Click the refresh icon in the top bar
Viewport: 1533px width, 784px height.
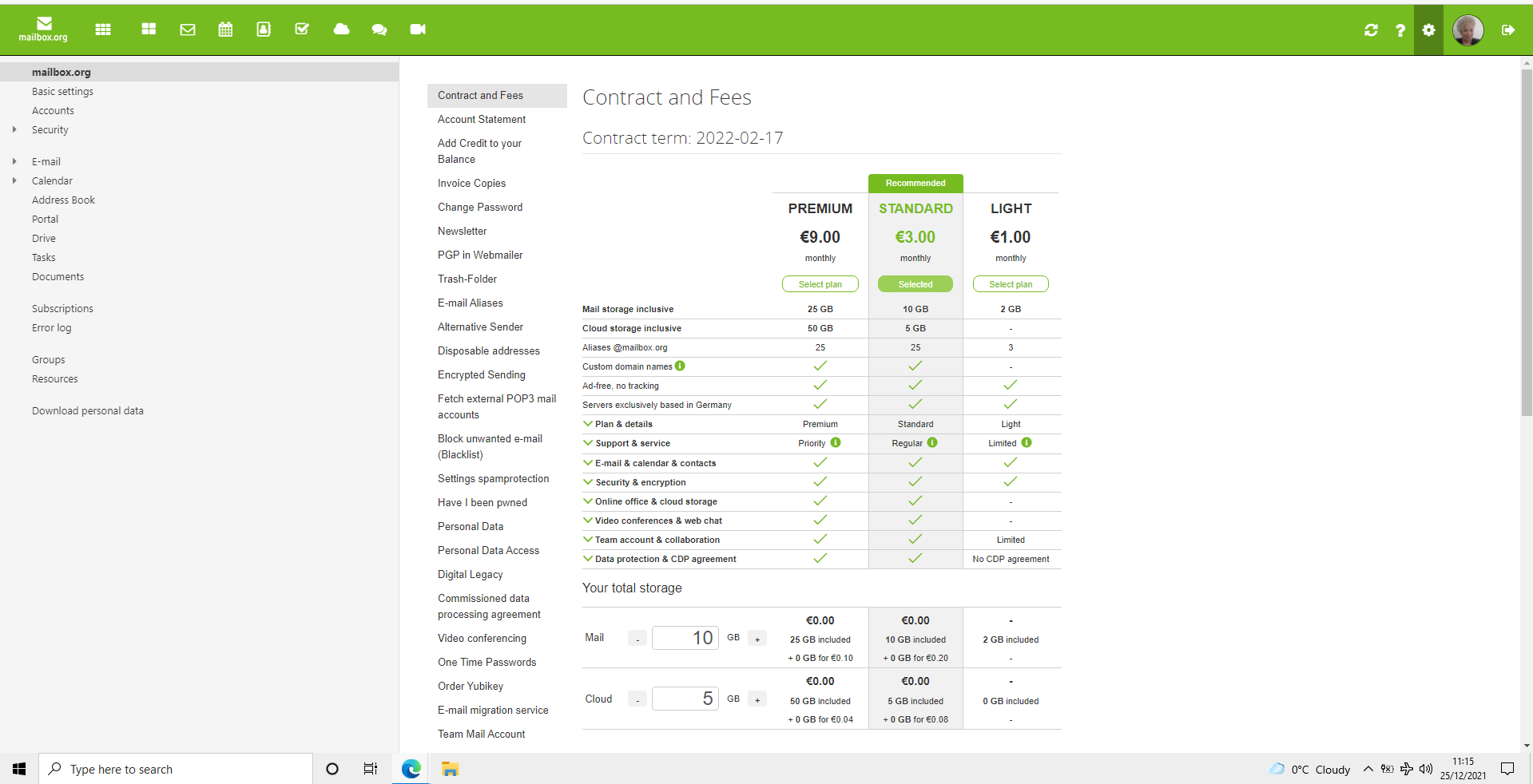1371,30
